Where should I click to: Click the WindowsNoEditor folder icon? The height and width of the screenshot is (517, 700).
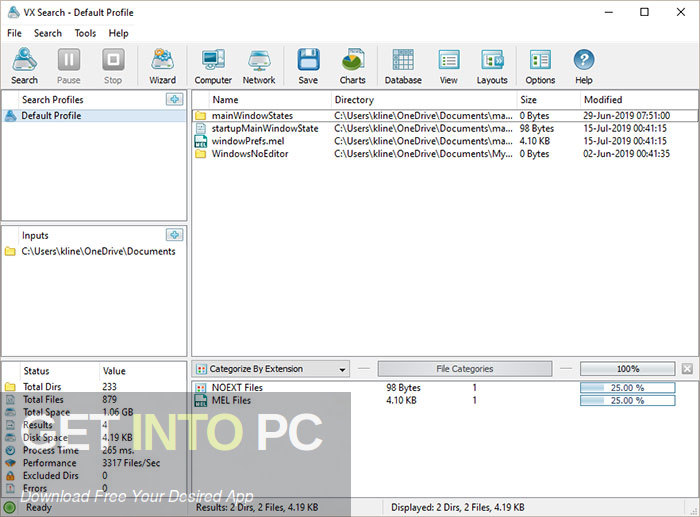pyautogui.click(x=200, y=154)
